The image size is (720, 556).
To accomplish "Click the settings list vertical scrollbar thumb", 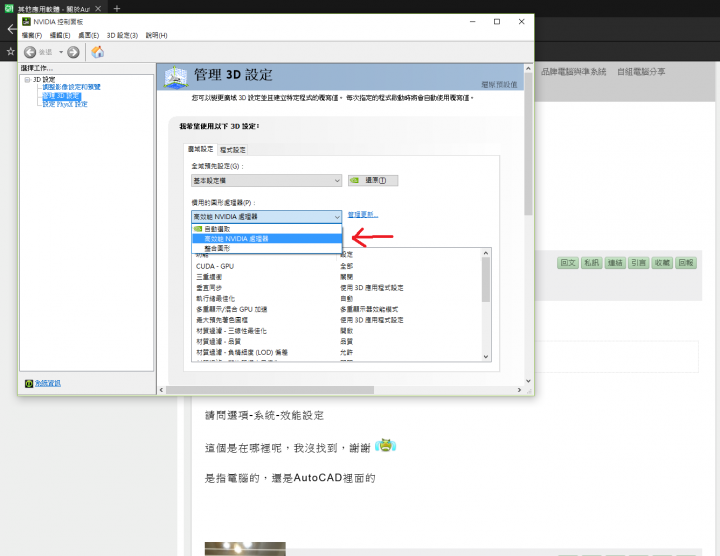I will point(486,280).
